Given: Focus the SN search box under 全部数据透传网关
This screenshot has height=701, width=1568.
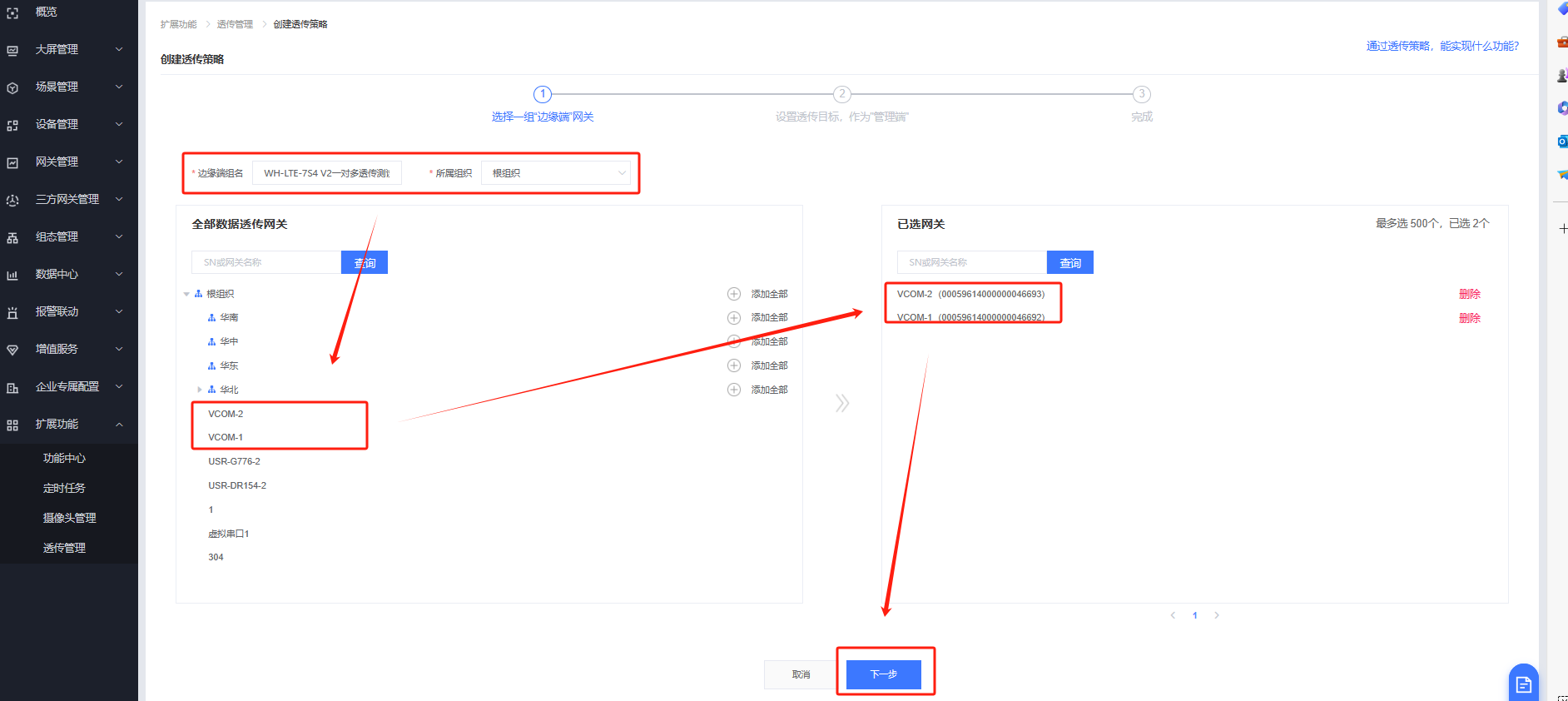Looking at the screenshot, I should pyautogui.click(x=266, y=262).
